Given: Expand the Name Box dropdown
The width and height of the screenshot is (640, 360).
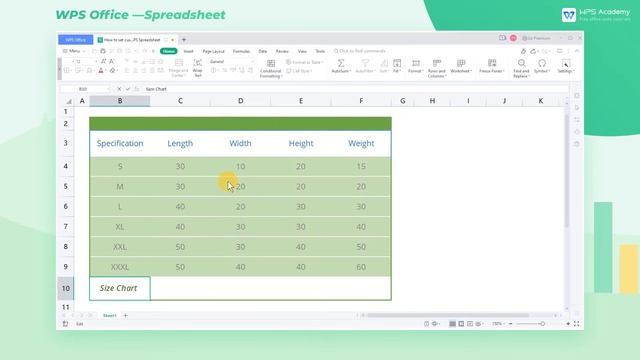Looking at the screenshot, I should pos(108,89).
